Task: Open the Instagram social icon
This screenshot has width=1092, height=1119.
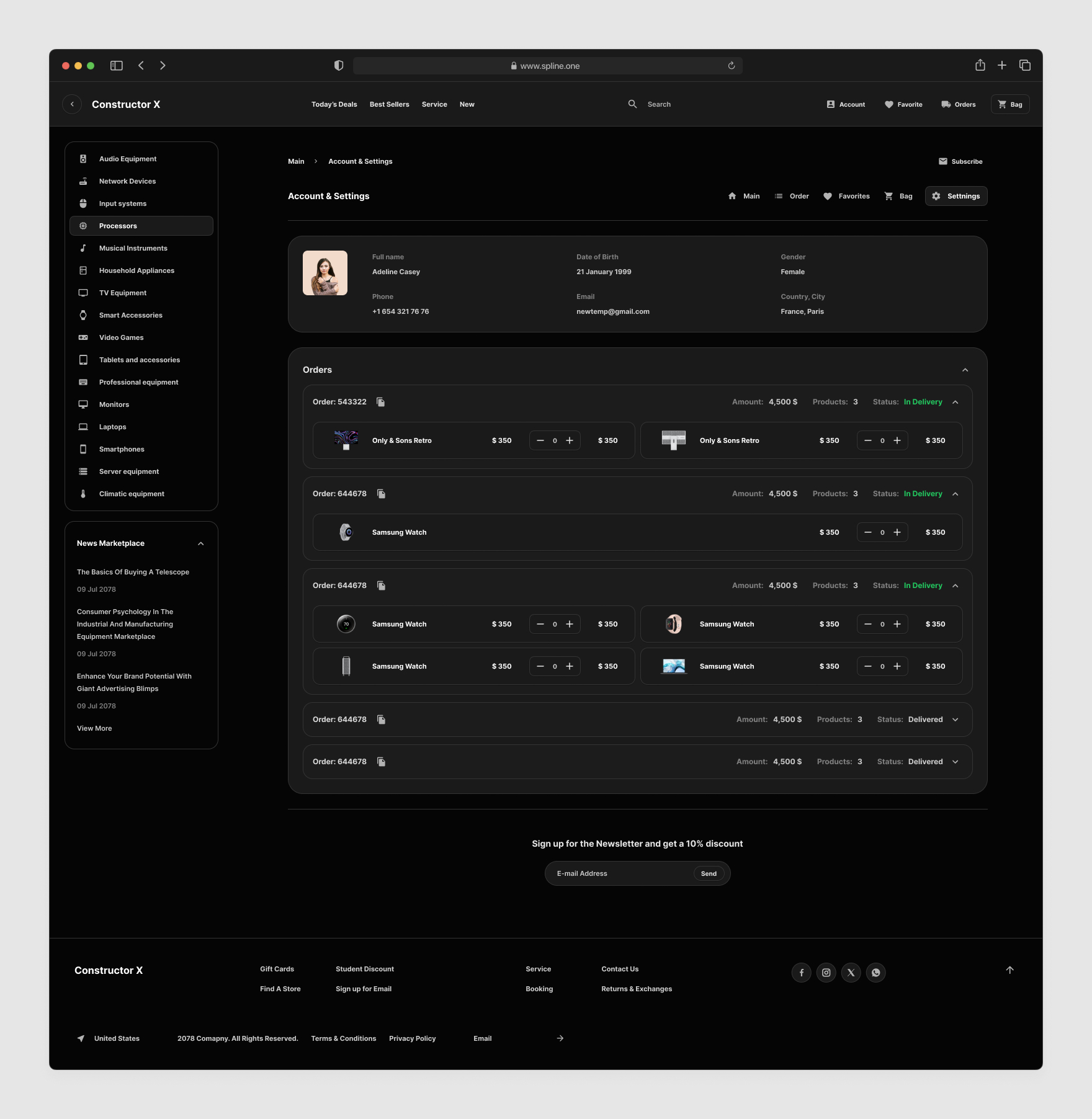Action: [x=826, y=973]
